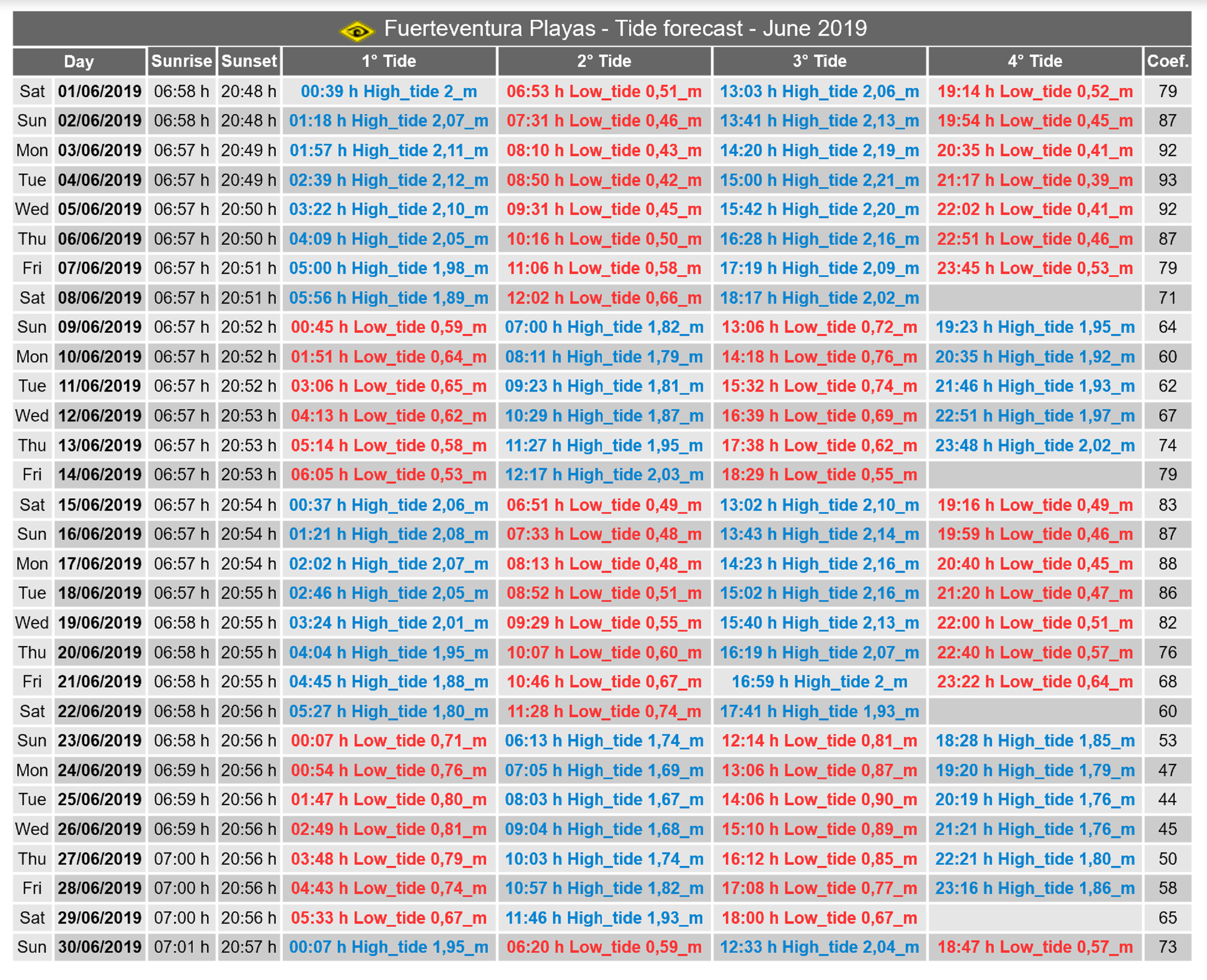Click the 21:17 h Low_tide 0,39_m entry
1207x980 pixels.
1035,180
